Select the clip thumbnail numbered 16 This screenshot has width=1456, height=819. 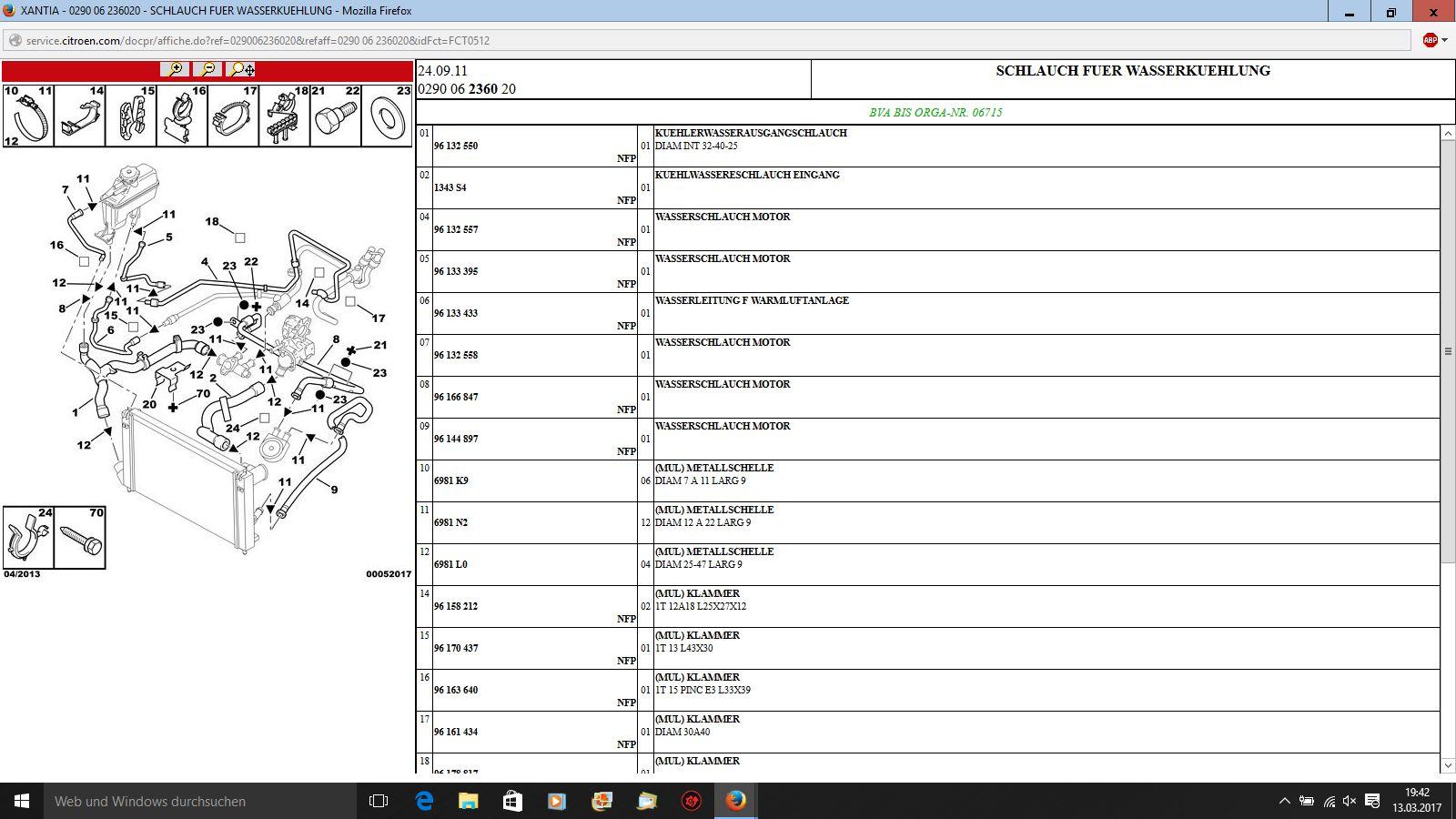(182, 116)
